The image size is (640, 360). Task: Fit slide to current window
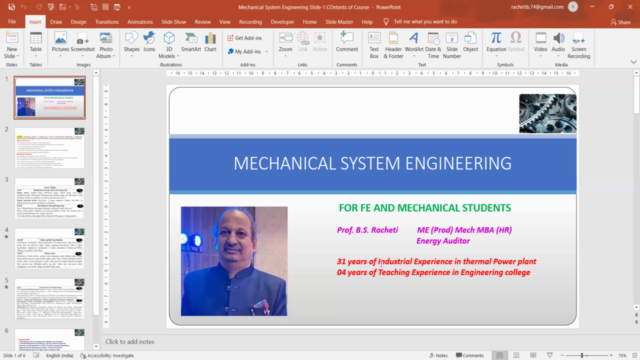point(635,356)
